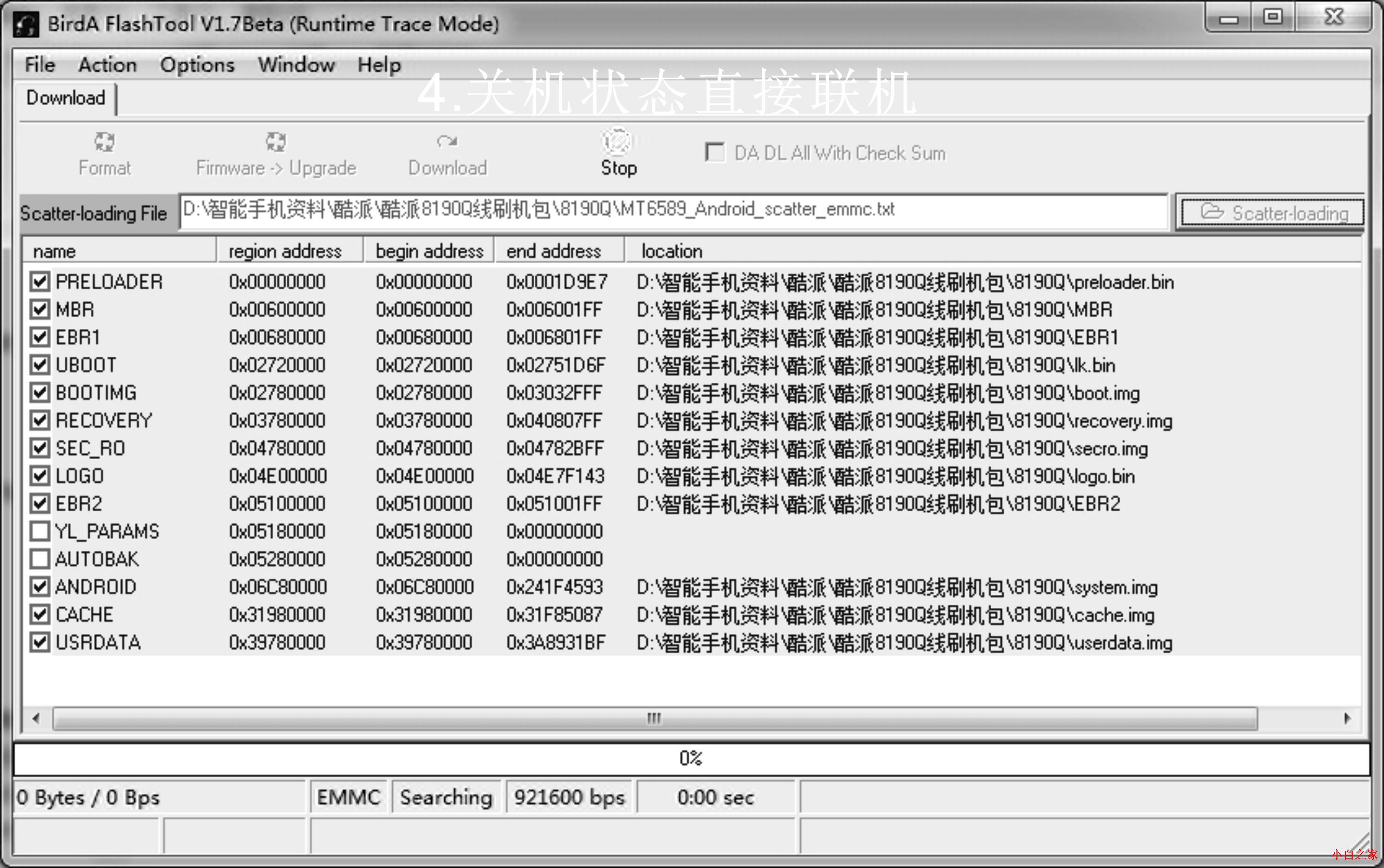This screenshot has width=1384, height=868.
Task: Select the boot.img location text
Action: tap(888, 393)
